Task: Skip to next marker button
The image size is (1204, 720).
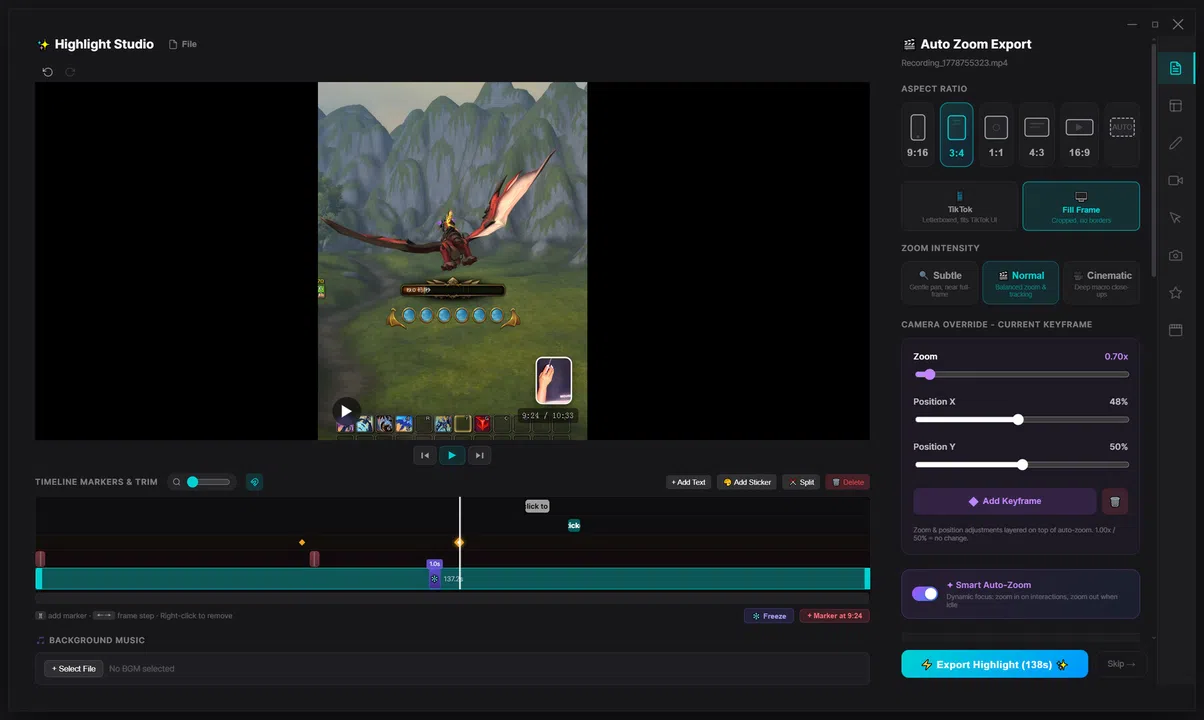Action: coord(479,455)
